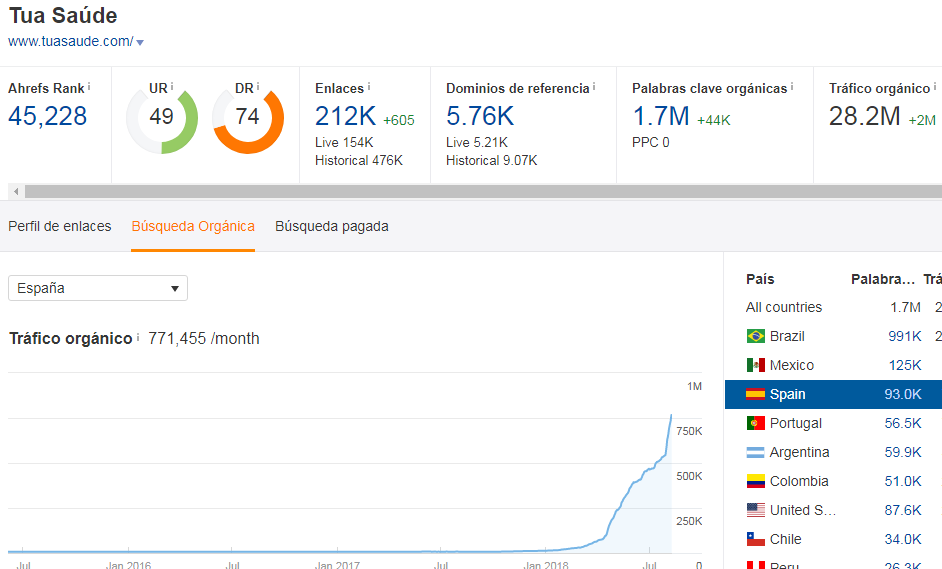Click the Palabra… column header
The height and width of the screenshot is (569, 942).
point(883,279)
